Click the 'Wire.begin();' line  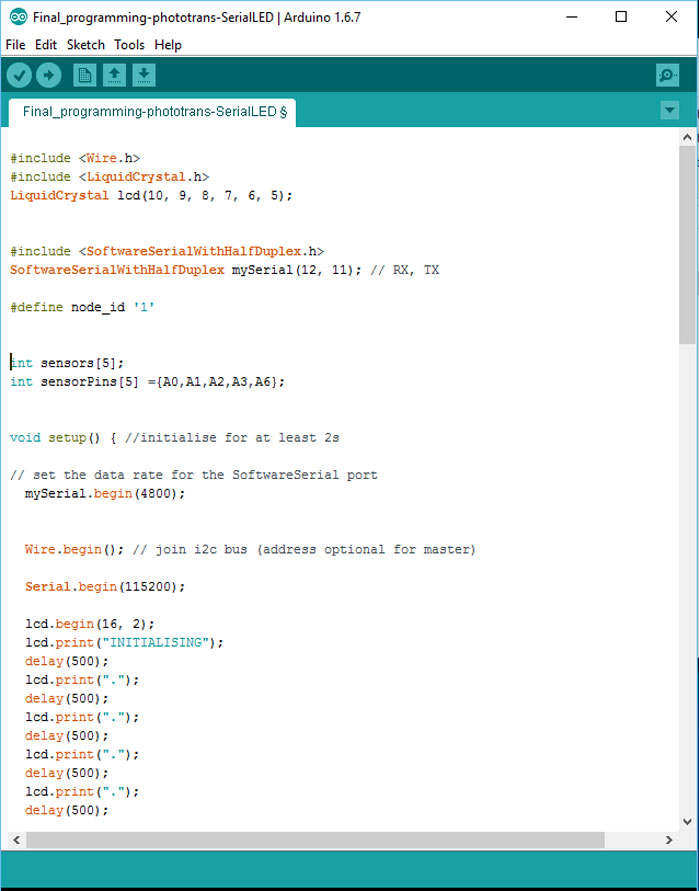point(250,549)
